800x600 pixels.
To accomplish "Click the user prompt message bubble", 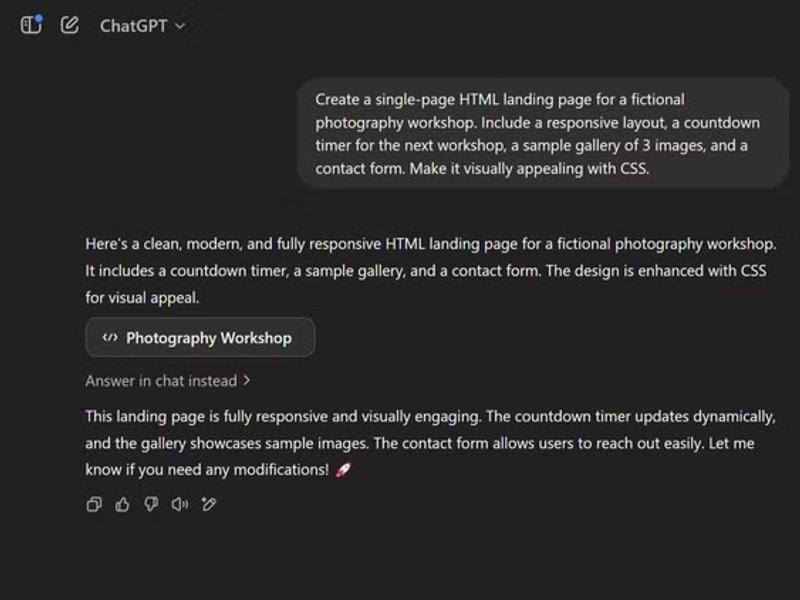I will click(x=543, y=134).
